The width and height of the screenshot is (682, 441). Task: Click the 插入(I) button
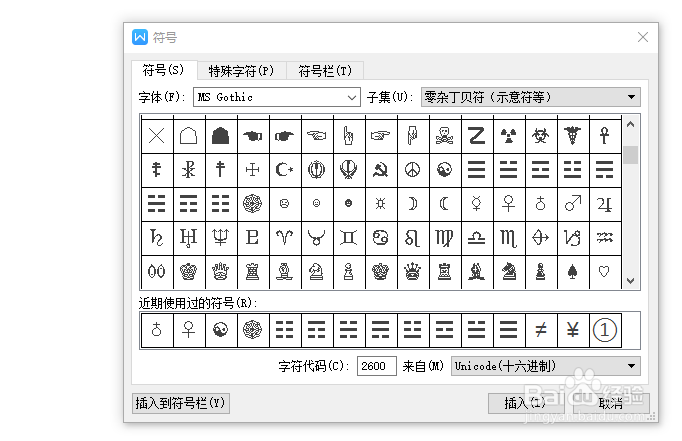525,403
